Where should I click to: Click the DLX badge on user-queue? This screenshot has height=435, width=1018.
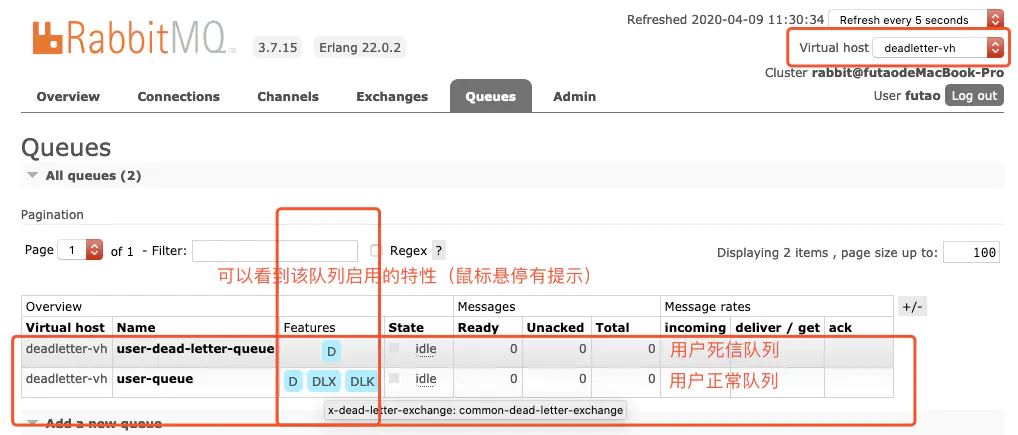(x=324, y=382)
